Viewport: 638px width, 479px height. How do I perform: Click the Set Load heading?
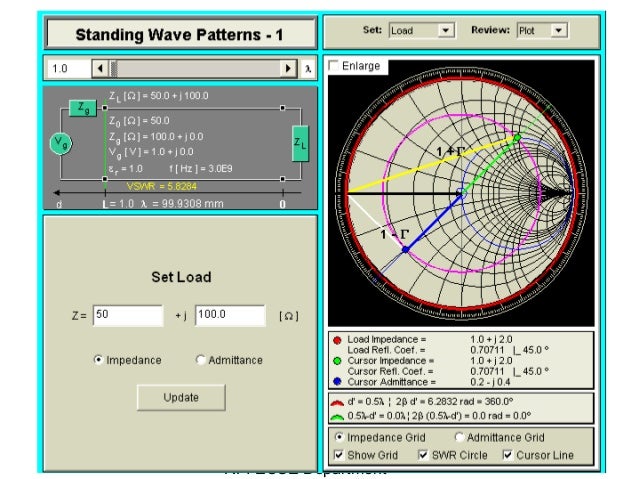coord(181,277)
